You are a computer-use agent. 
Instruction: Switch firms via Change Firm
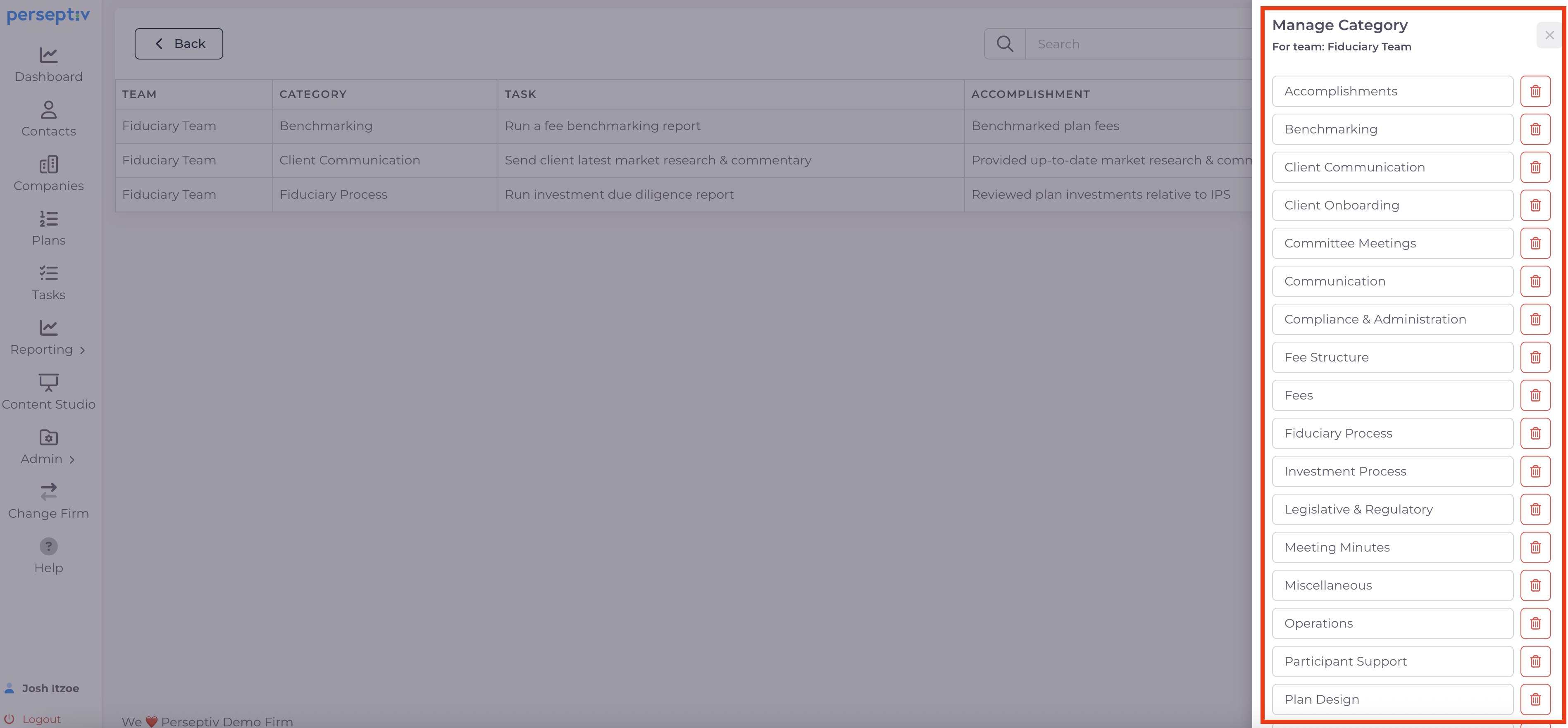point(49,502)
